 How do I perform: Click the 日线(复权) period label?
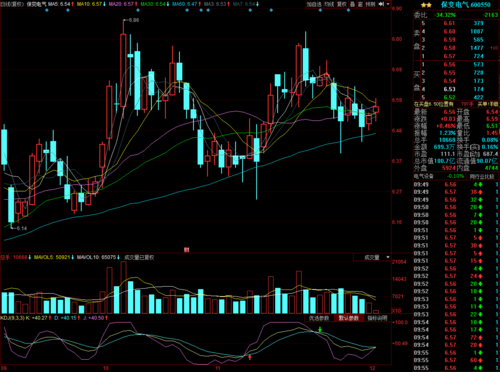(13, 4)
